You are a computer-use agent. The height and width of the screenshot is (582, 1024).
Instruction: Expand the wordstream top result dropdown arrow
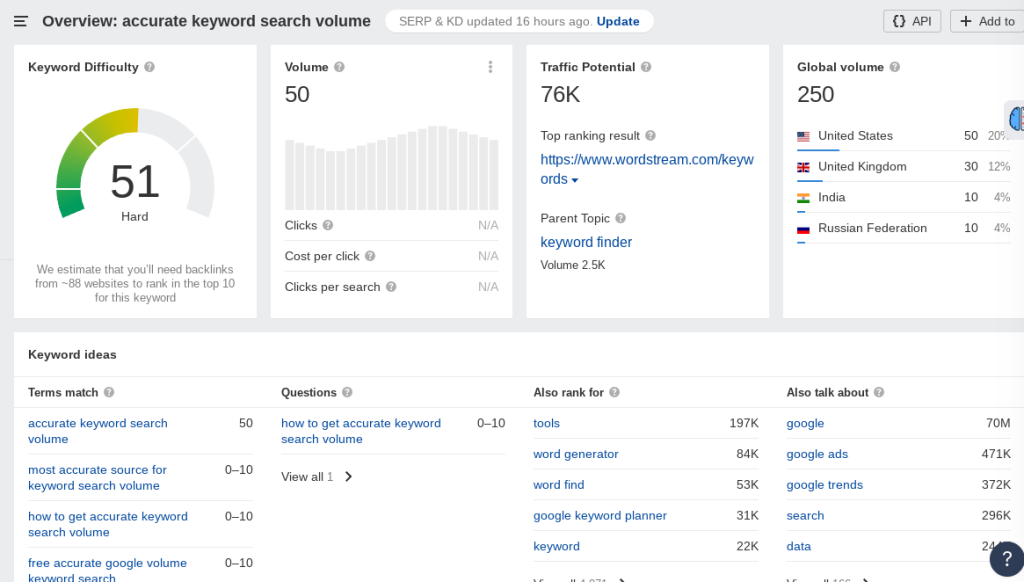pyautogui.click(x=575, y=180)
